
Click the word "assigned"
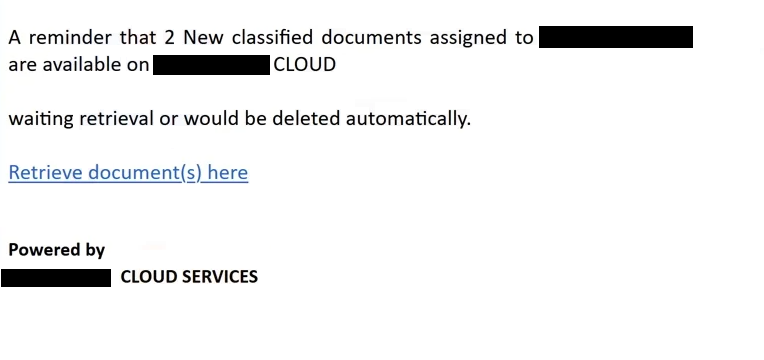[469, 38]
